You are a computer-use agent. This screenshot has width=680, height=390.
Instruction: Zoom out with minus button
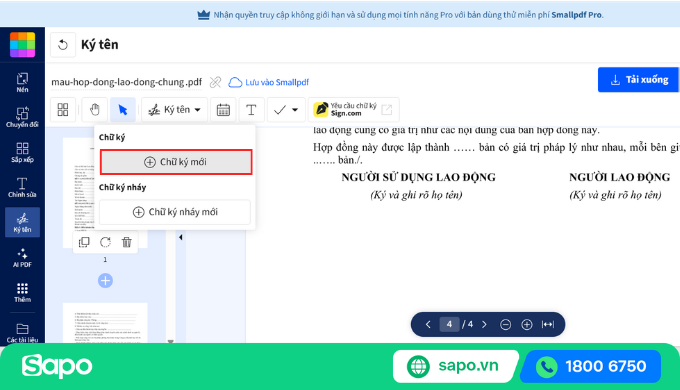click(x=505, y=324)
